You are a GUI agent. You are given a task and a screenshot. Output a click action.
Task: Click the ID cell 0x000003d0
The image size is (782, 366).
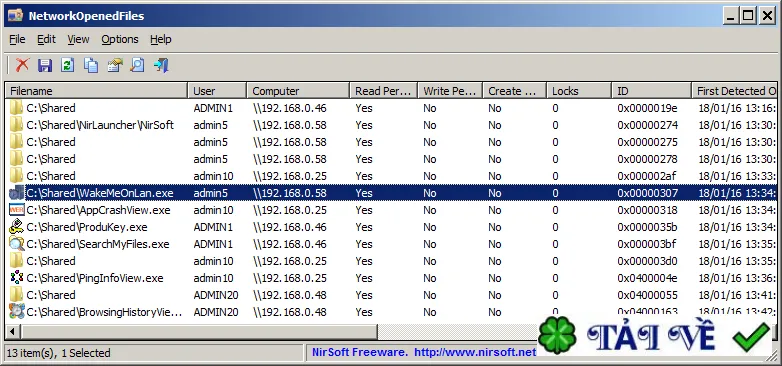[x=647, y=261]
